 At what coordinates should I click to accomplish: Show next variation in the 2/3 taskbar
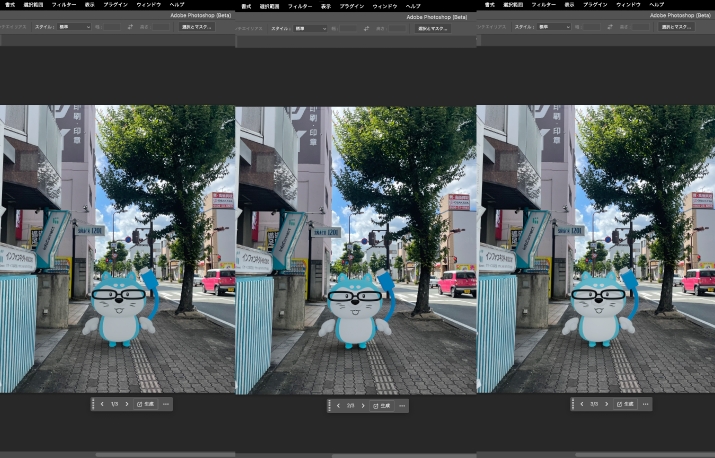(363, 406)
